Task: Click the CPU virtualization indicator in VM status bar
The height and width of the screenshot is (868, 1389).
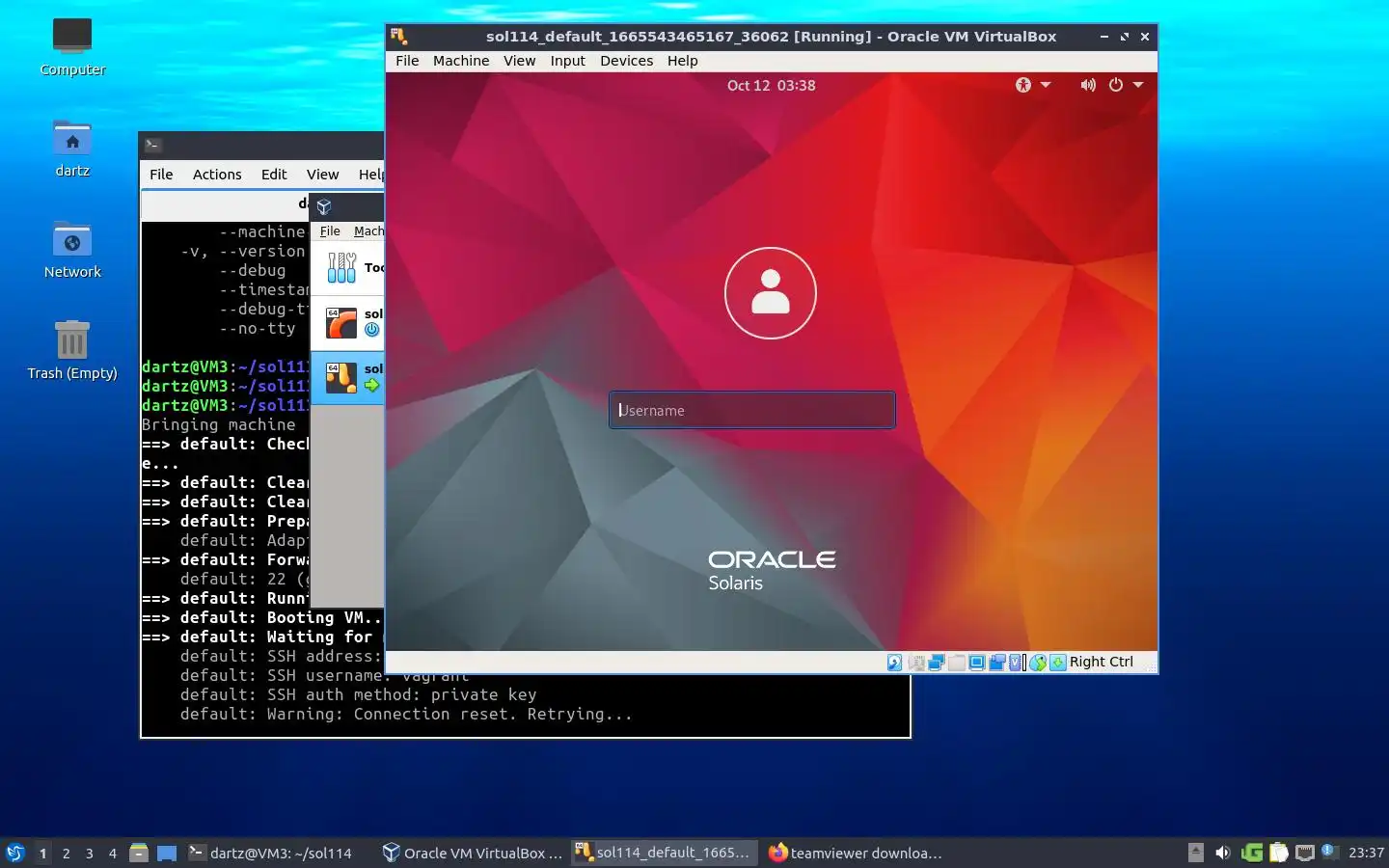Action: click(1016, 663)
